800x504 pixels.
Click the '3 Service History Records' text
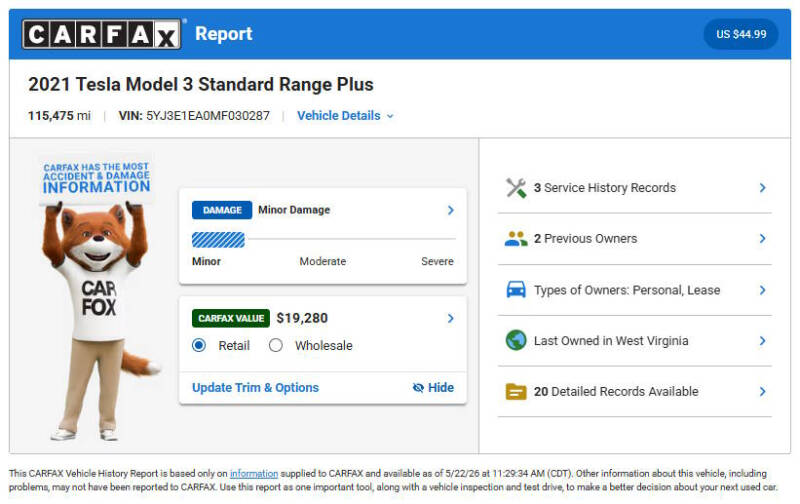point(605,188)
